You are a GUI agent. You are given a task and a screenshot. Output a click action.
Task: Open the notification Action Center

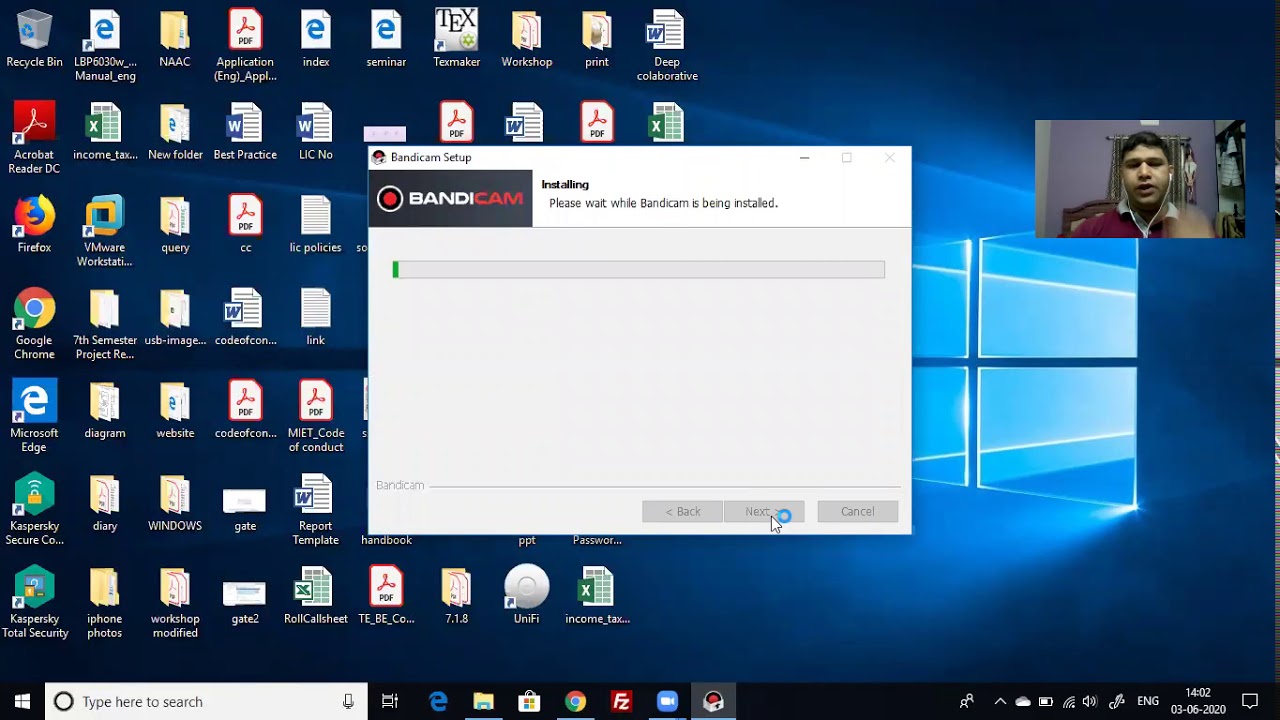[x=1250, y=702]
